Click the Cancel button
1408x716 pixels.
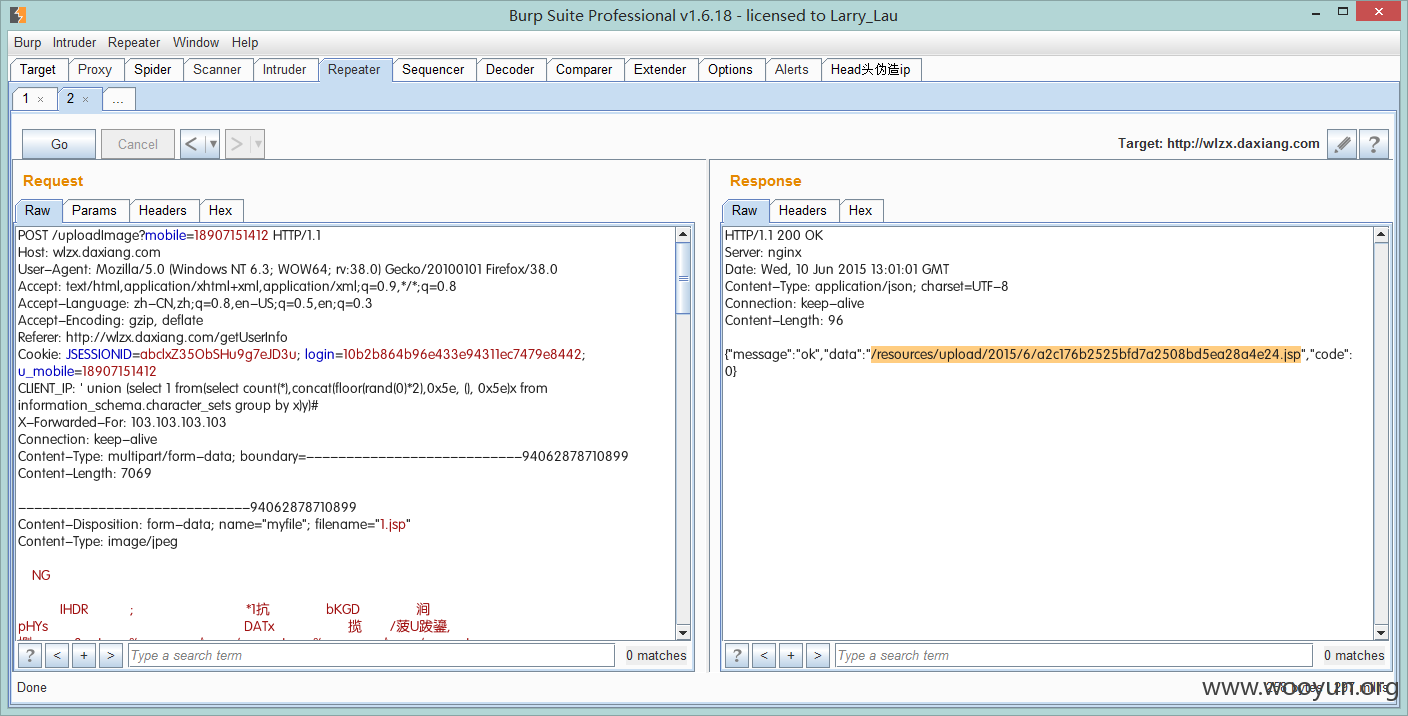pos(138,144)
